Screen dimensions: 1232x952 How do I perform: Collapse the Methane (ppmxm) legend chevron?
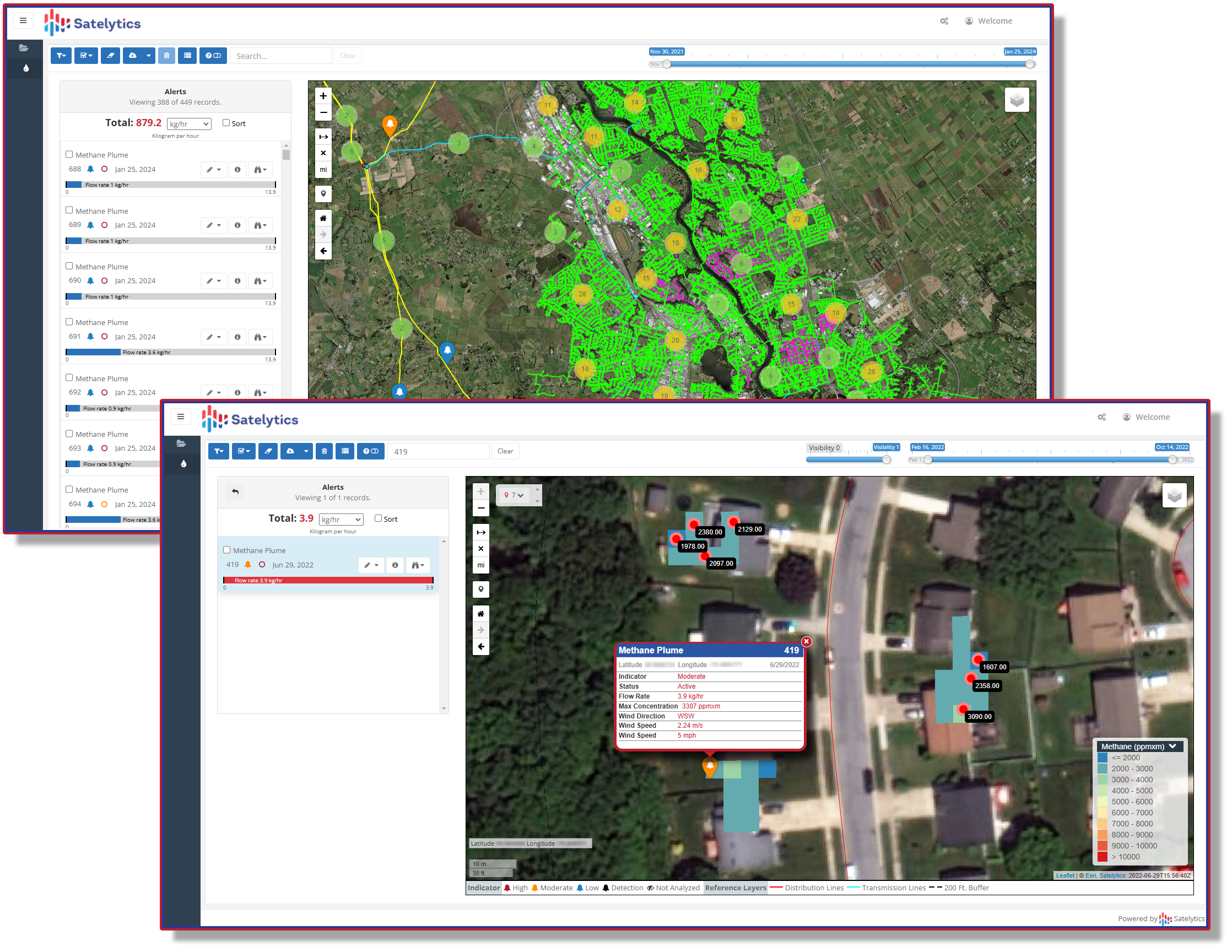(1172, 747)
